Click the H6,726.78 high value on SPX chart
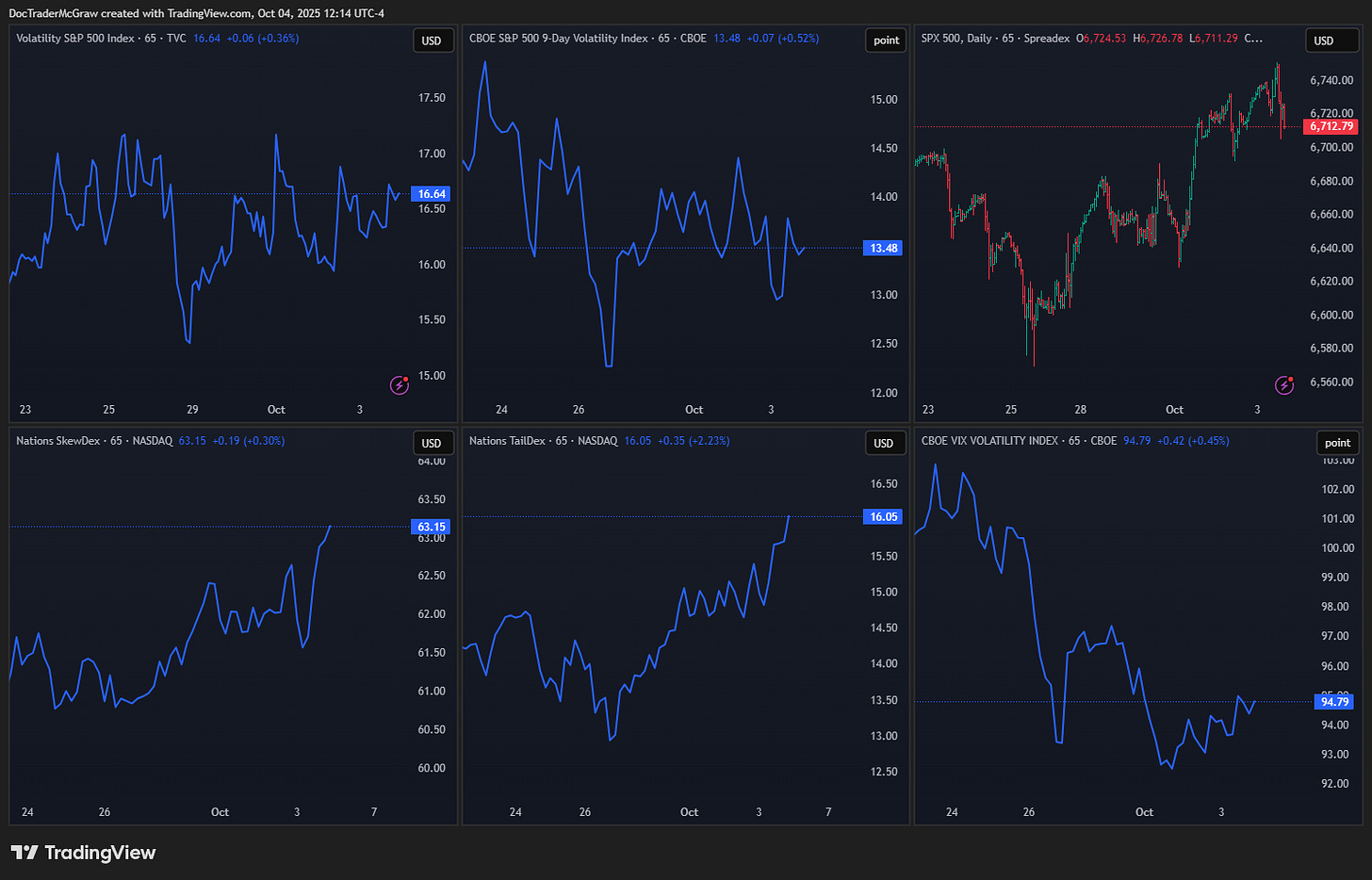Viewport: 1372px width, 880px height. pos(1157,39)
